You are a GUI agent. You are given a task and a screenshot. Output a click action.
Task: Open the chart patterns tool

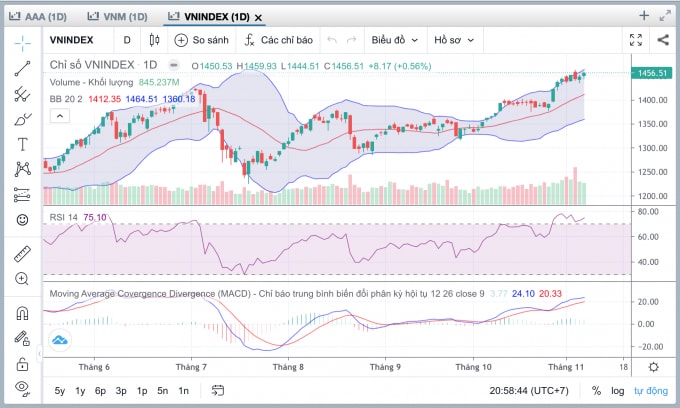23,169
